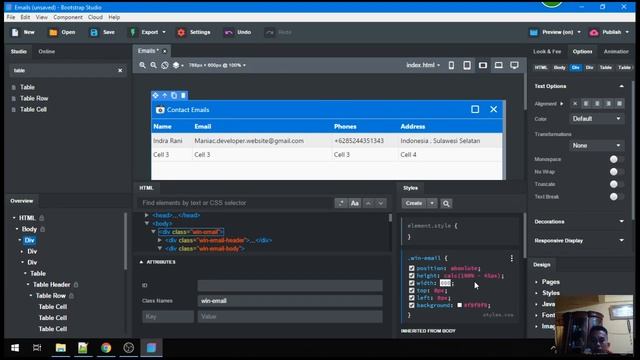Switch to landscape tablet preview size

(483, 65)
